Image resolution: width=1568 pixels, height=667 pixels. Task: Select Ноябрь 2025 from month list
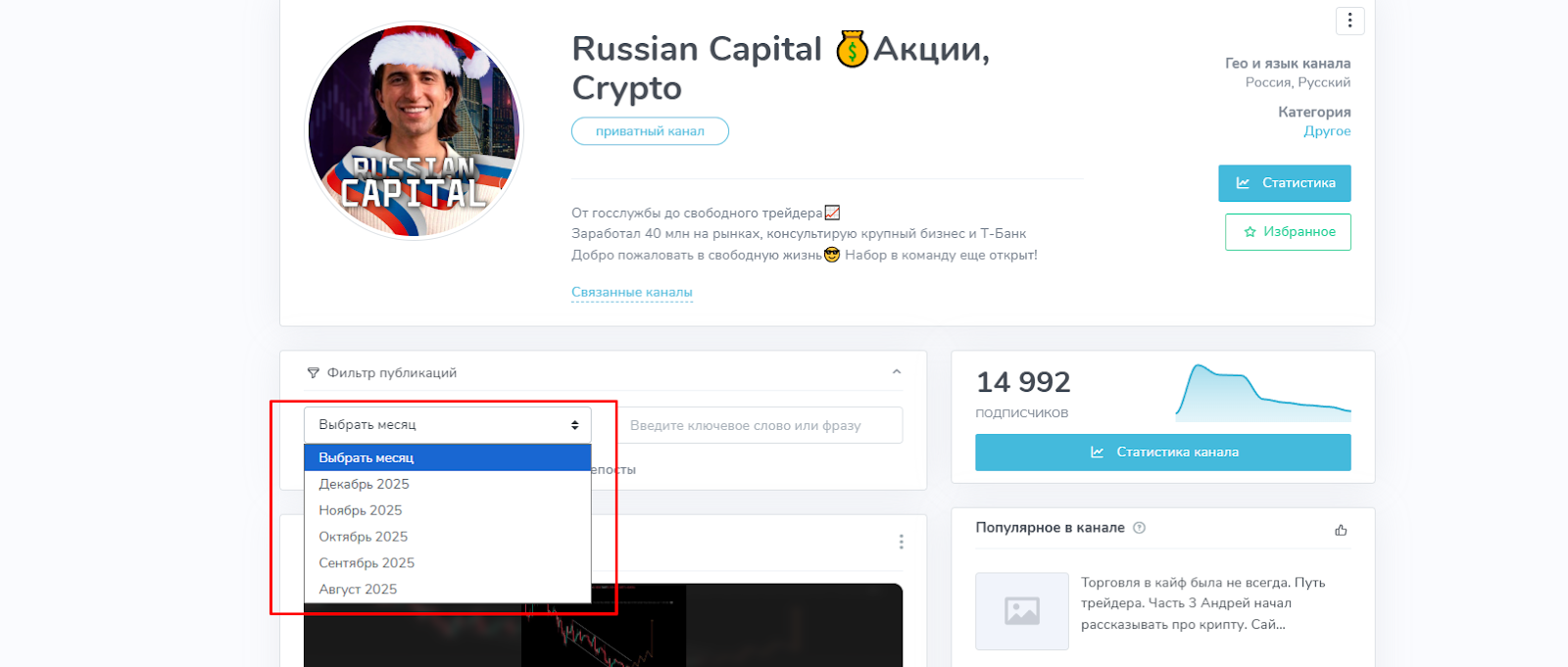pos(448,510)
